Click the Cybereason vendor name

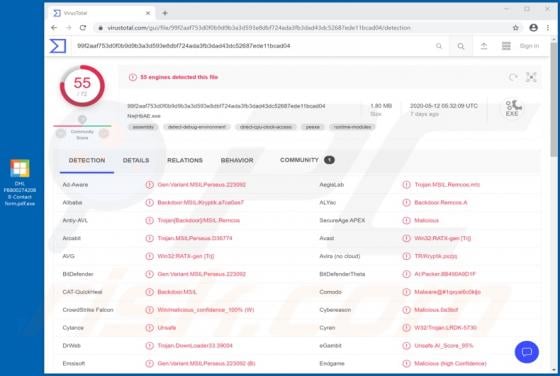point(335,310)
